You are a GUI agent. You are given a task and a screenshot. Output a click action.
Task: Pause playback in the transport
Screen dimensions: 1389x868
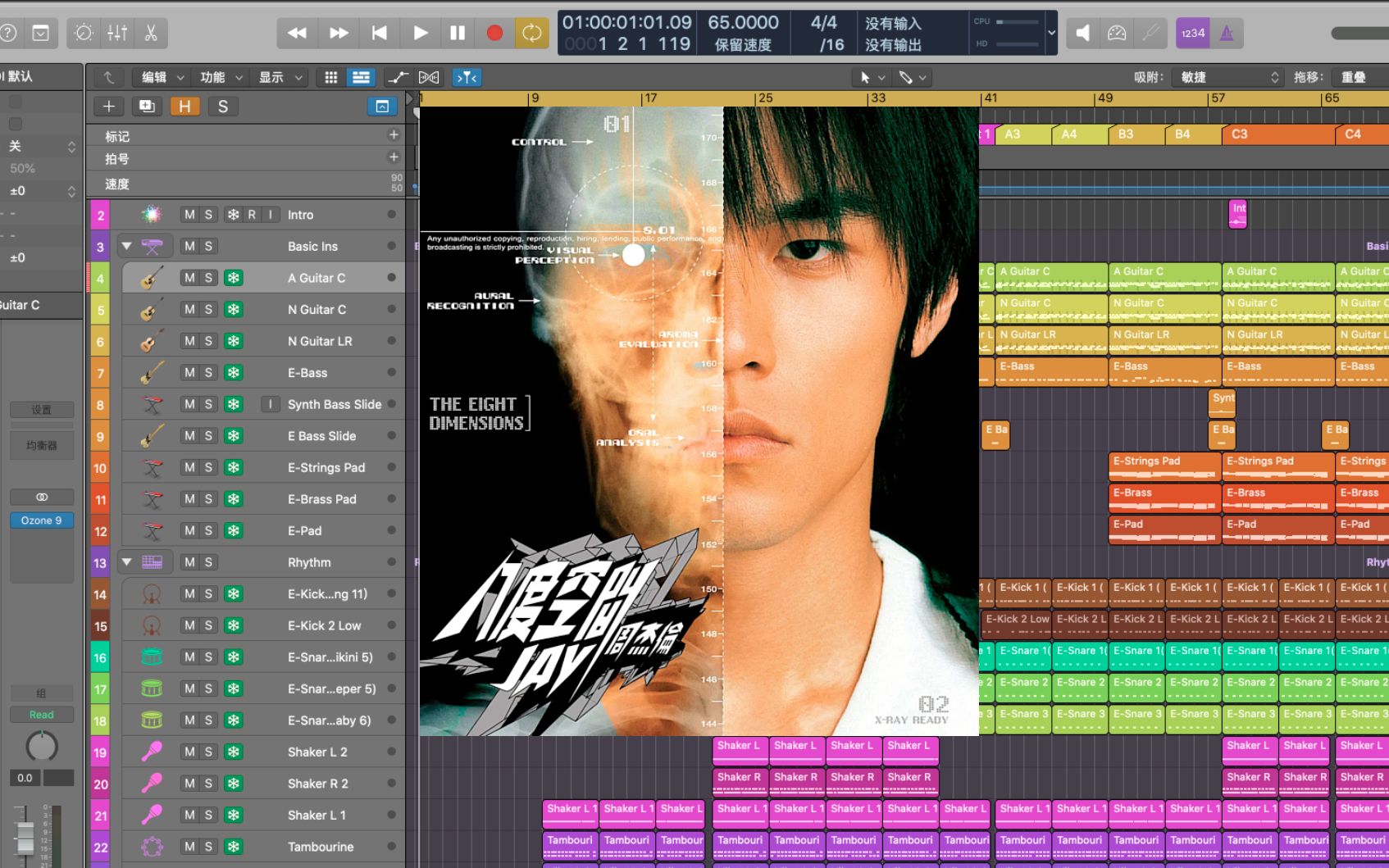click(x=458, y=33)
